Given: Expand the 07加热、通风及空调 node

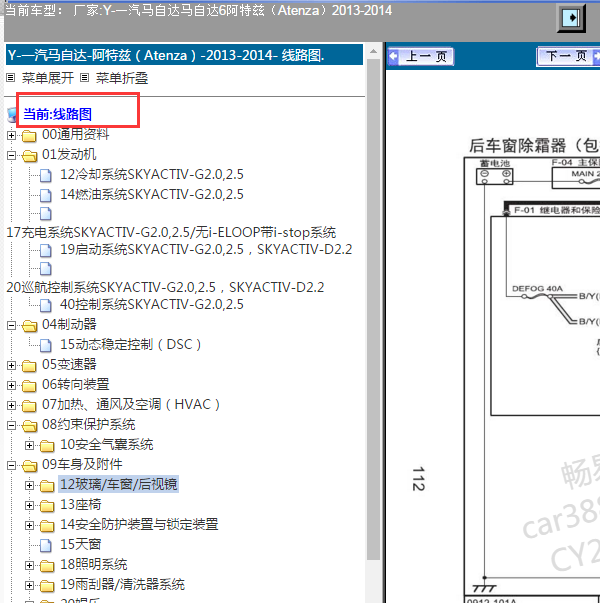Looking at the screenshot, I should (12, 405).
